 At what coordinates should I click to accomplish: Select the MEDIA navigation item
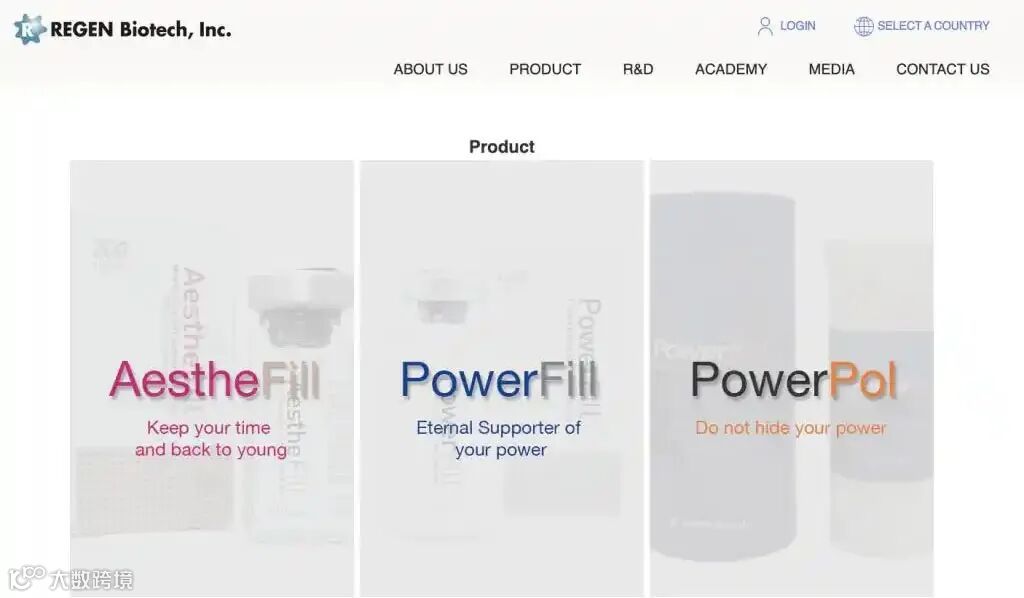(831, 69)
